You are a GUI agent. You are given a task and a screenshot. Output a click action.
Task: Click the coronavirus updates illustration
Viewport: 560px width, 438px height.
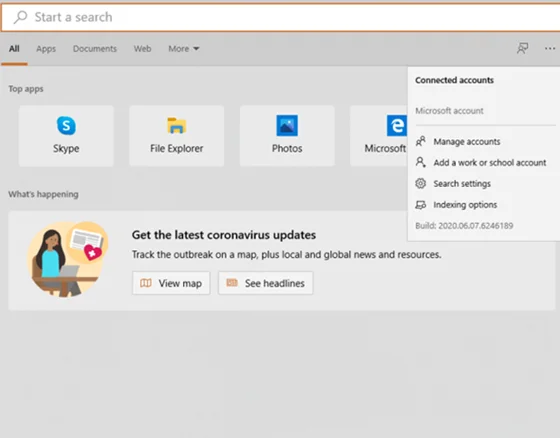pos(67,259)
